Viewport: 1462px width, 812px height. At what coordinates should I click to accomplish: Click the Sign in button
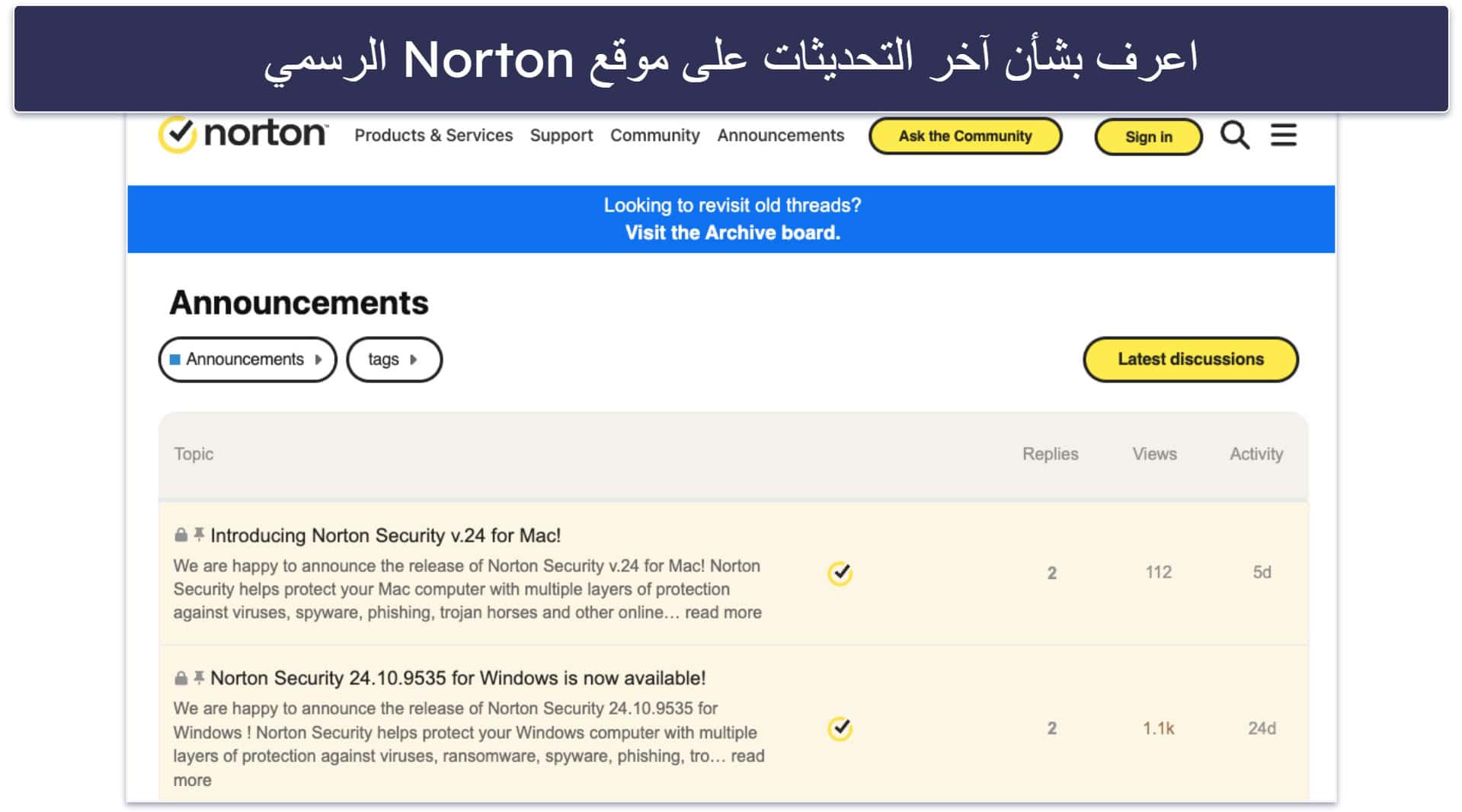click(x=1149, y=137)
